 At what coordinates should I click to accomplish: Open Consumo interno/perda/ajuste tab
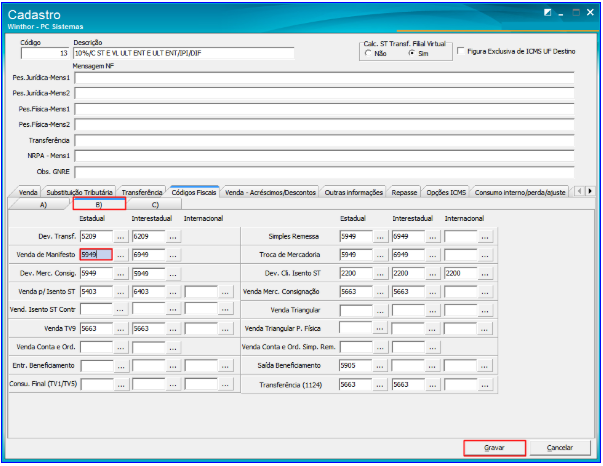520,192
